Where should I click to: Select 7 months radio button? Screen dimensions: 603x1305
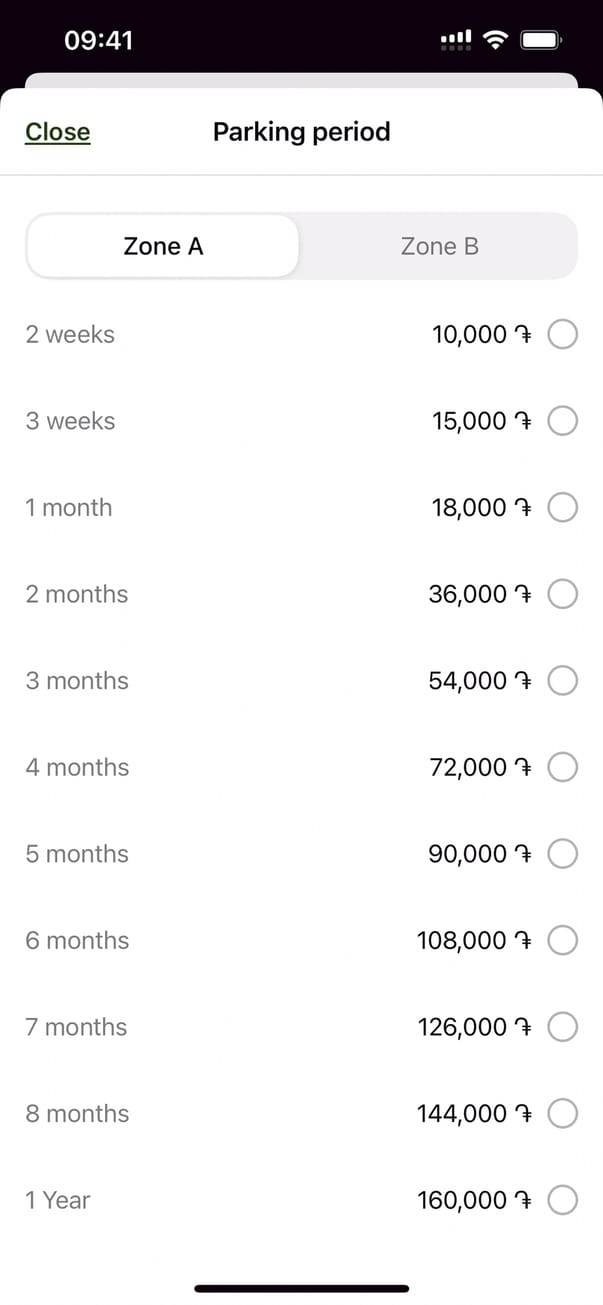click(x=563, y=1027)
